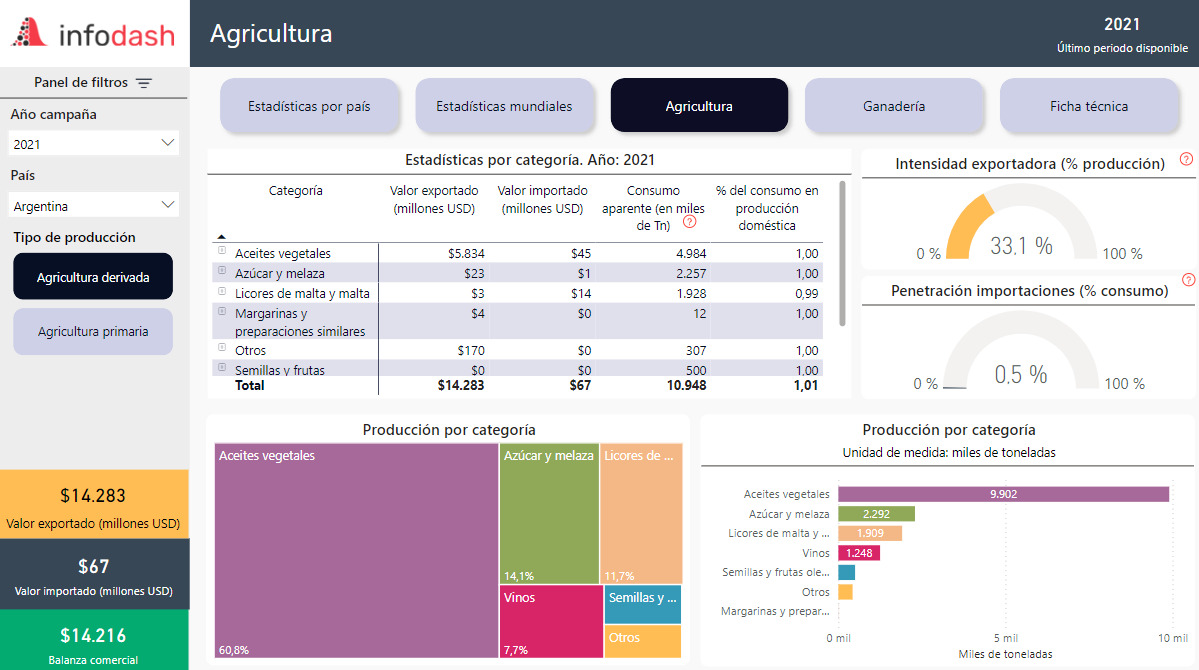Select the Agricultura tab
The image size is (1199, 670).
click(x=699, y=106)
